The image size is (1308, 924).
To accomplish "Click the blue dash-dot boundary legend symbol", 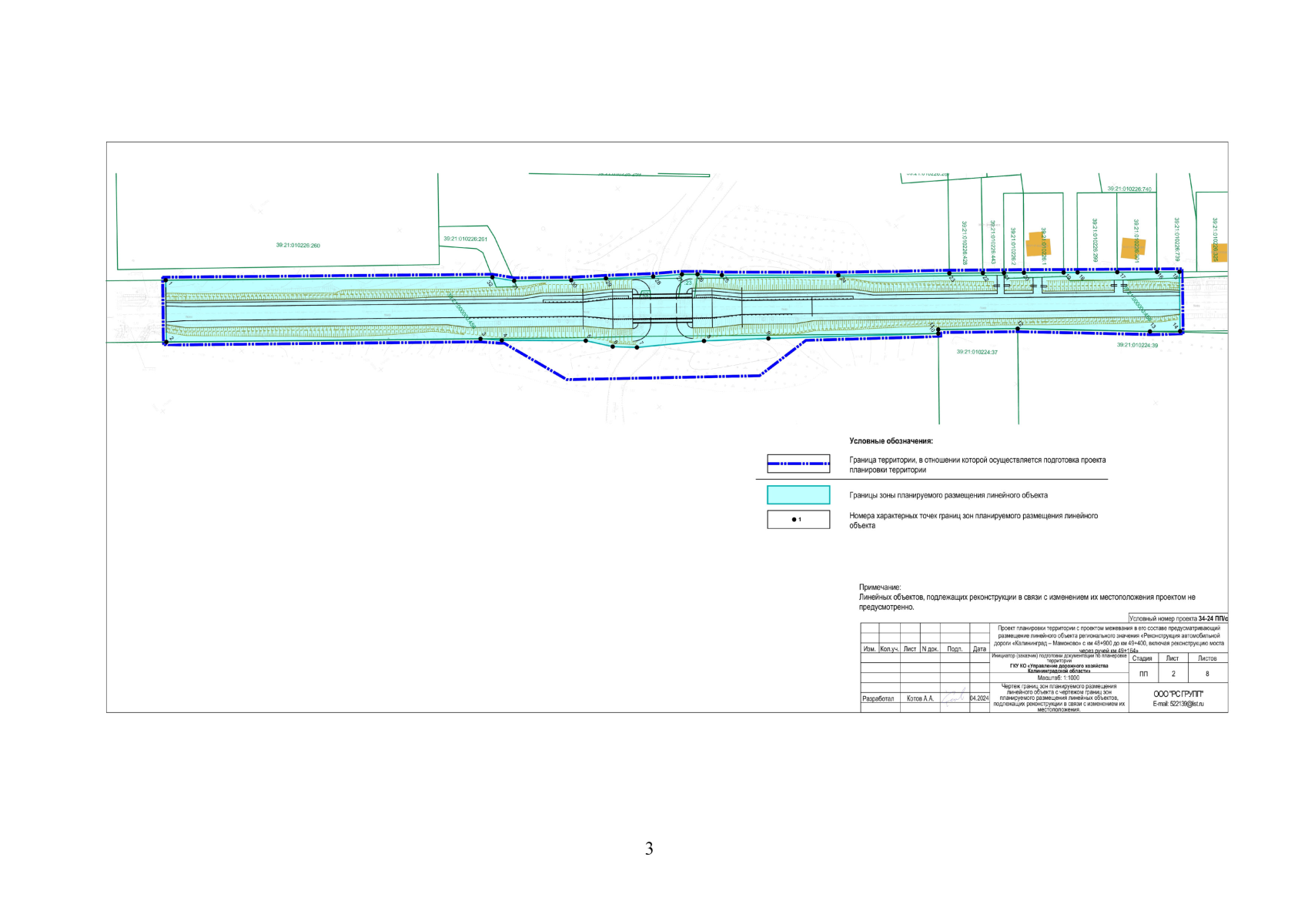I will pos(798,464).
